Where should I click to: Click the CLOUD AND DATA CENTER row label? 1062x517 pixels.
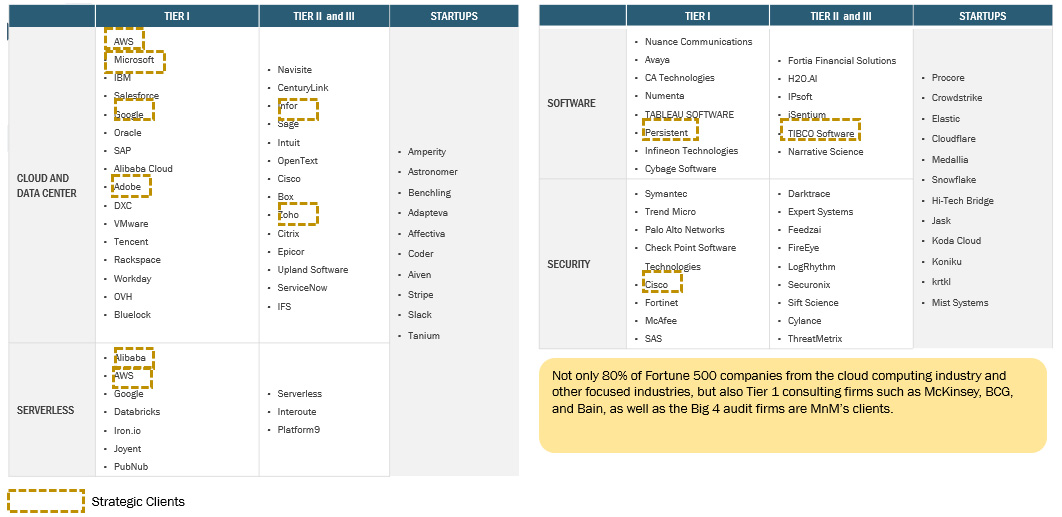tap(47, 186)
